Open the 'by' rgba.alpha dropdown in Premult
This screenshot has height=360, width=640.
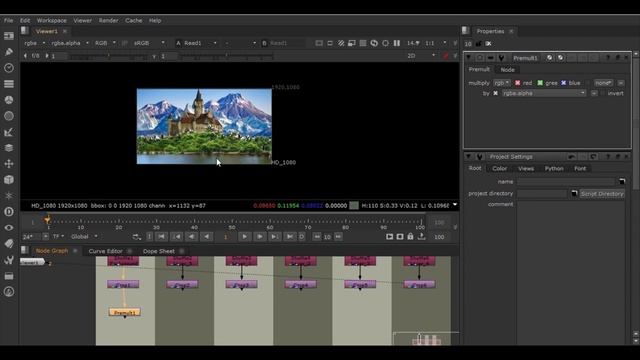544,93
